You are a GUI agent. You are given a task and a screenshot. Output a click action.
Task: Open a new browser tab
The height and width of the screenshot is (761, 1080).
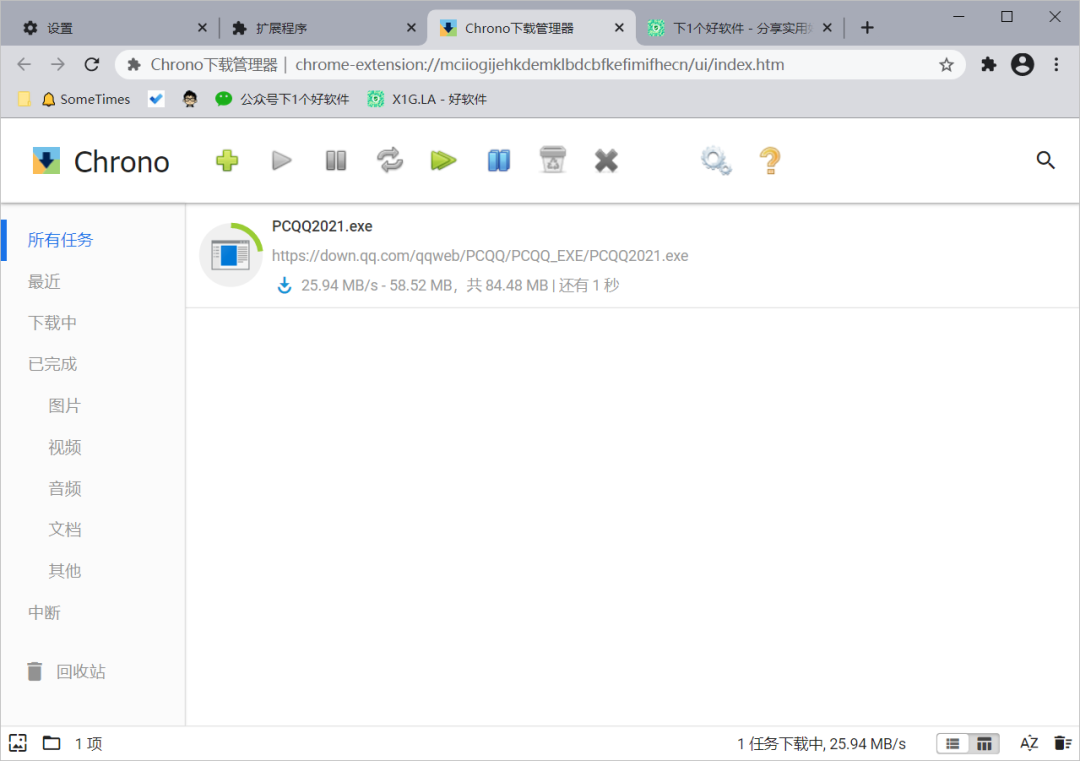click(x=867, y=28)
